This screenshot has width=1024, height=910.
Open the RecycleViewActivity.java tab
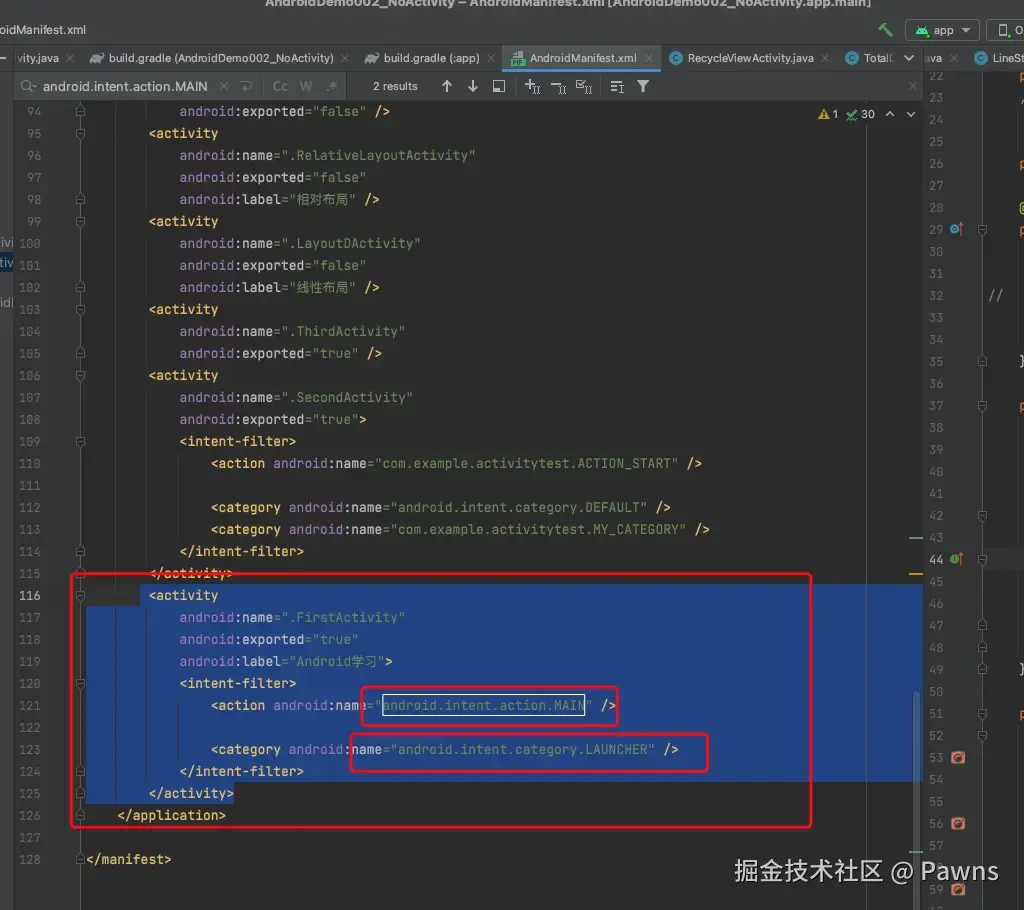click(750, 58)
